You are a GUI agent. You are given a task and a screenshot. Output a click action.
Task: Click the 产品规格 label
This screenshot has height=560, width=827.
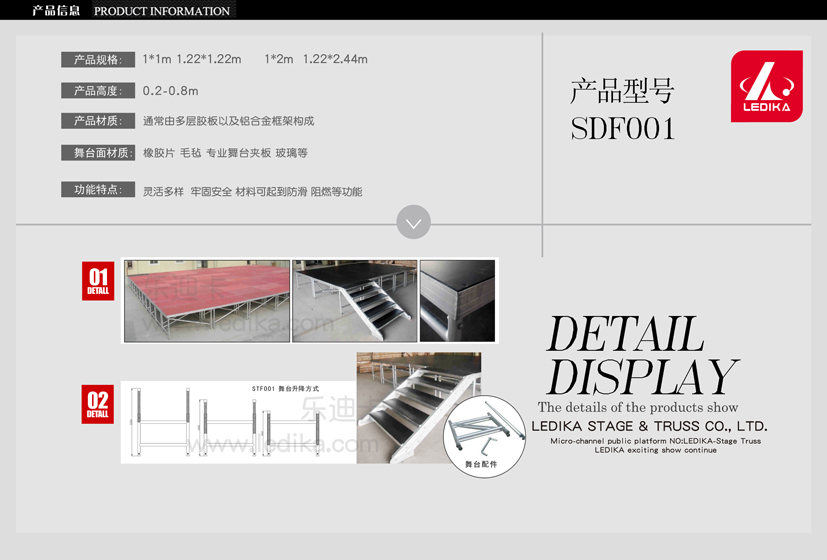98,60
